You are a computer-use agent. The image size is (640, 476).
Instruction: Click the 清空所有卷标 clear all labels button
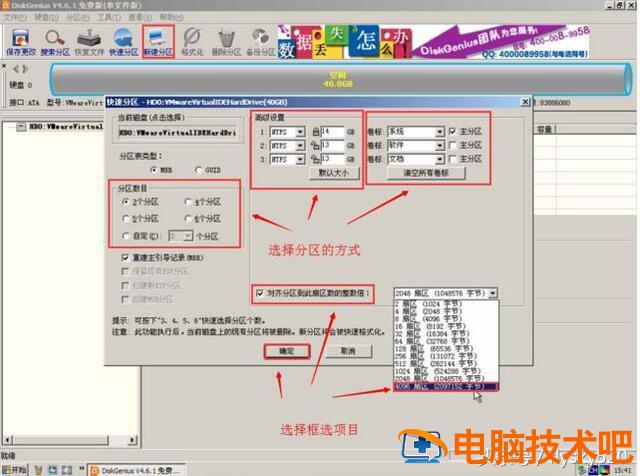[426, 173]
